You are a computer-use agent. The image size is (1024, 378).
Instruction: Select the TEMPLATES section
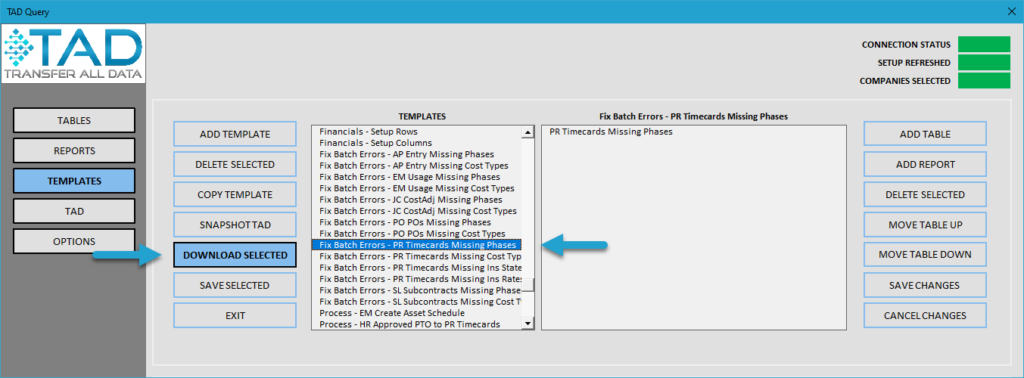tap(74, 181)
